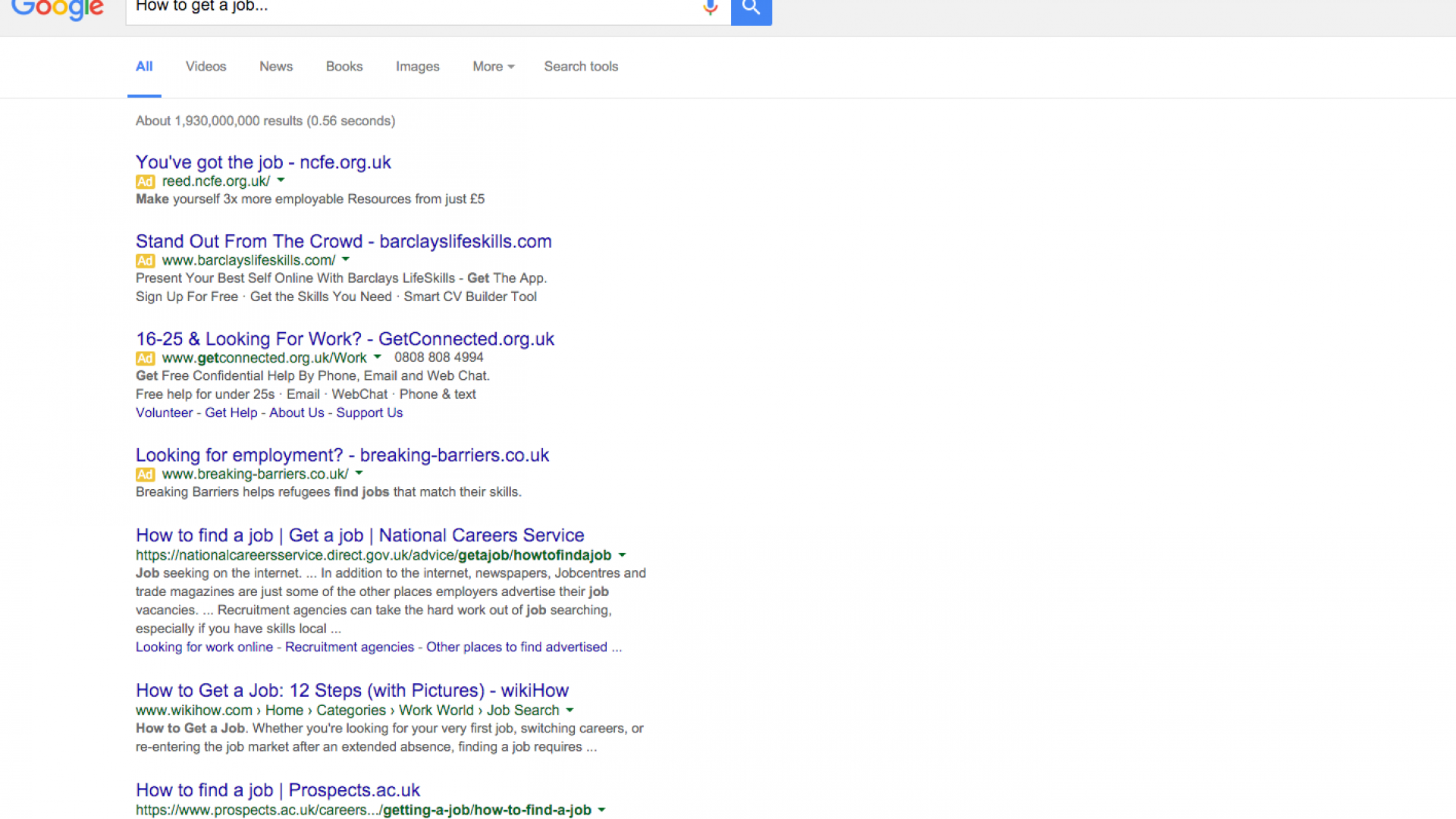
Task: Click 'Free help for under 25s' text line
Action: click(306, 394)
